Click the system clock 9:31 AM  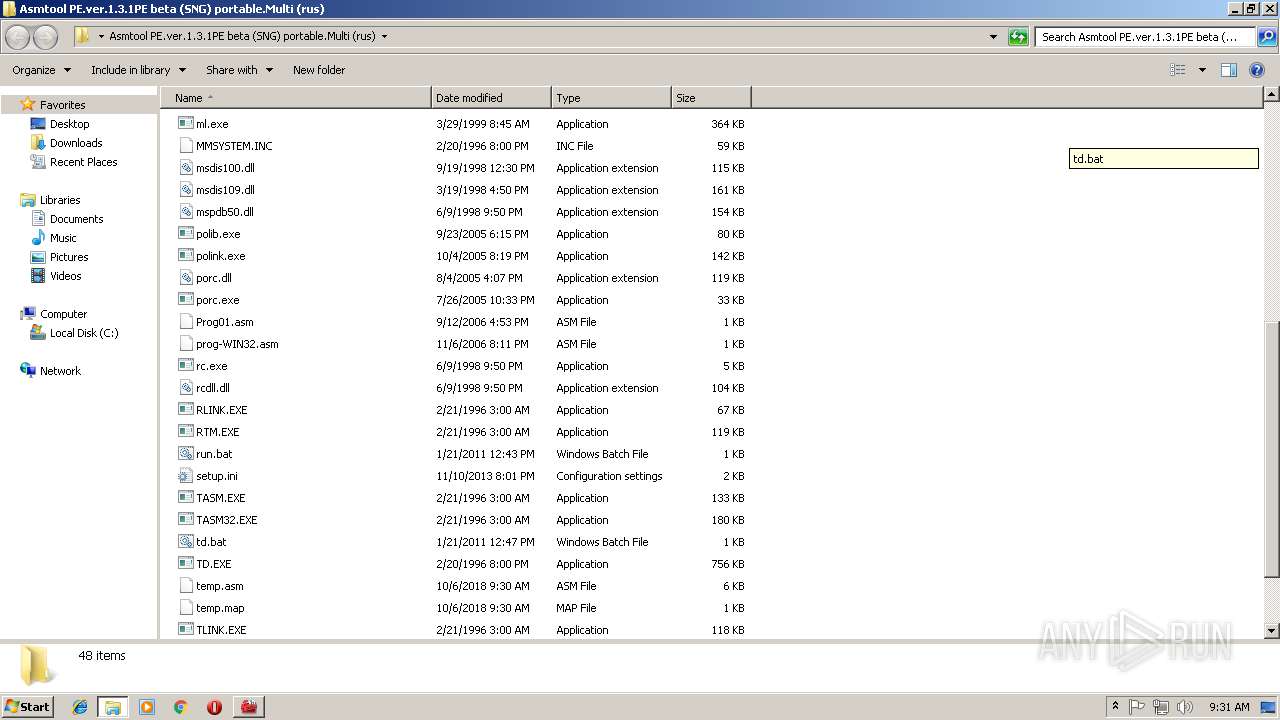click(x=1229, y=707)
